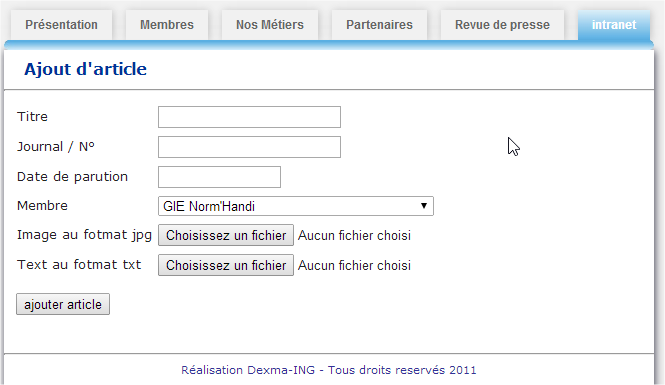The height and width of the screenshot is (385, 665).
Task: Click the Image au fotmat jpg label
Action: pos(84,235)
